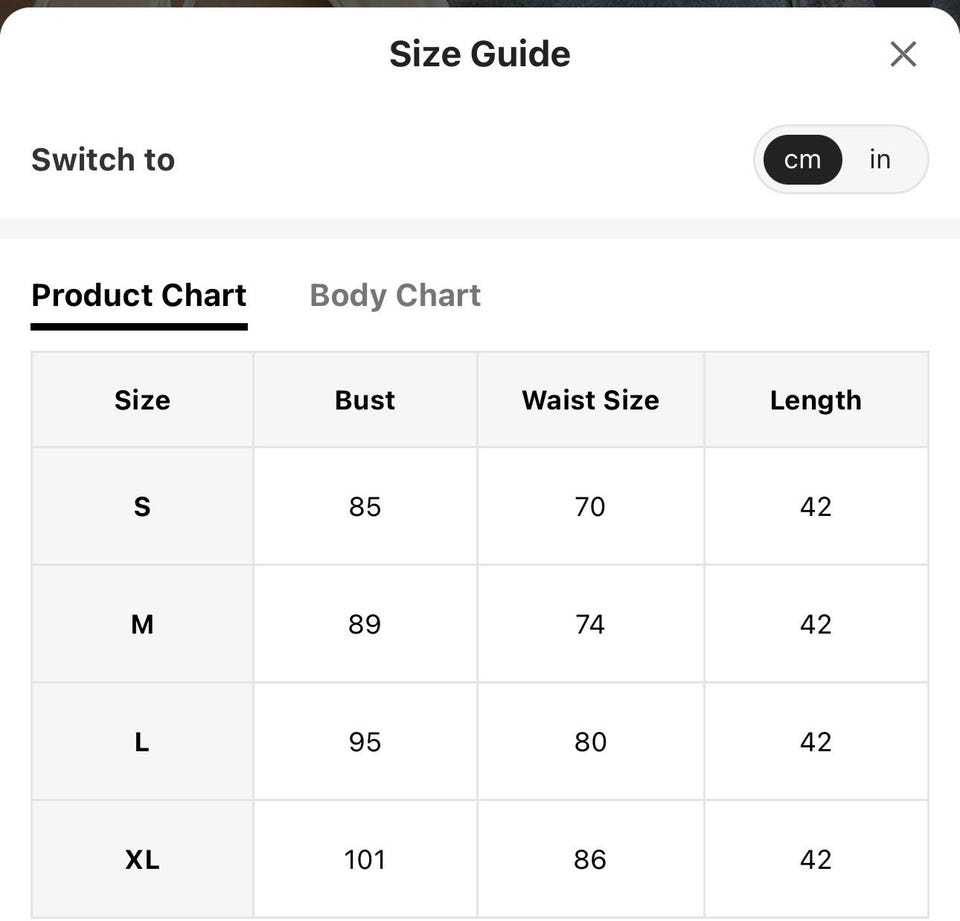
Task: Select the L size row label
Action: (142, 742)
